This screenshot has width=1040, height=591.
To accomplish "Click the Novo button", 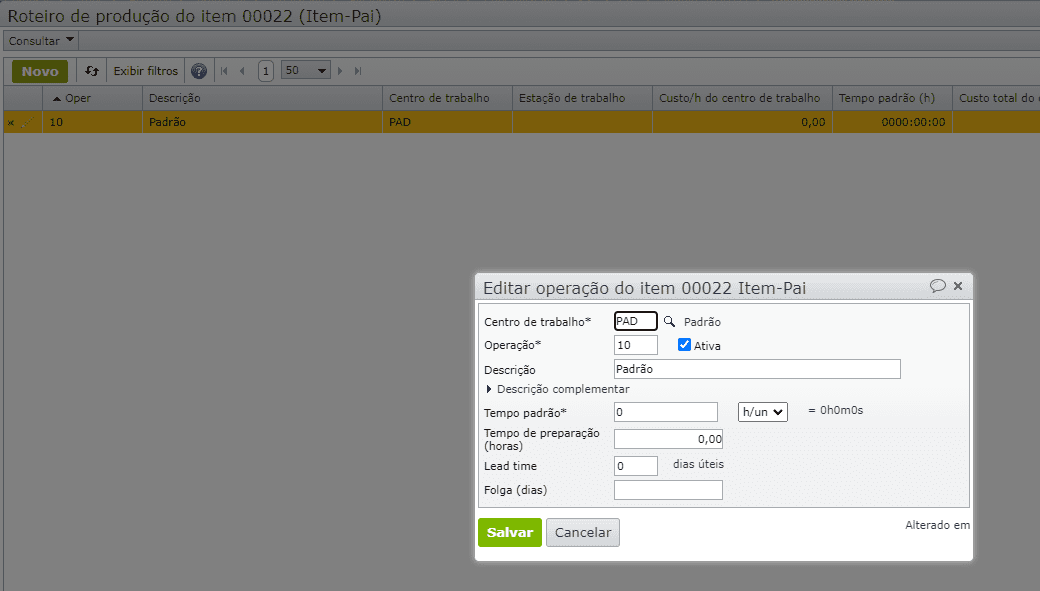I will pyautogui.click(x=40, y=71).
